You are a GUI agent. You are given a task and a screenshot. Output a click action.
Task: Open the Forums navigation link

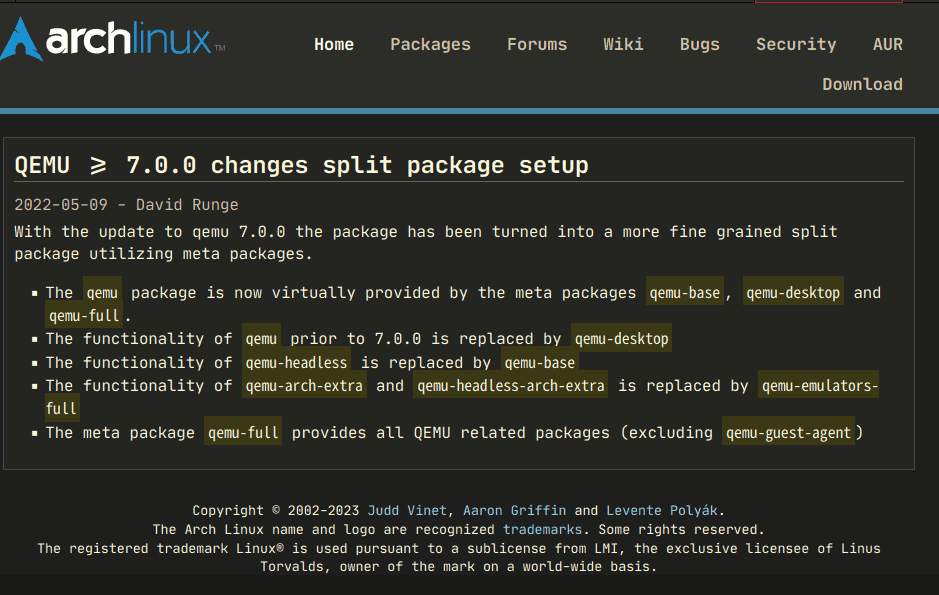click(x=537, y=44)
